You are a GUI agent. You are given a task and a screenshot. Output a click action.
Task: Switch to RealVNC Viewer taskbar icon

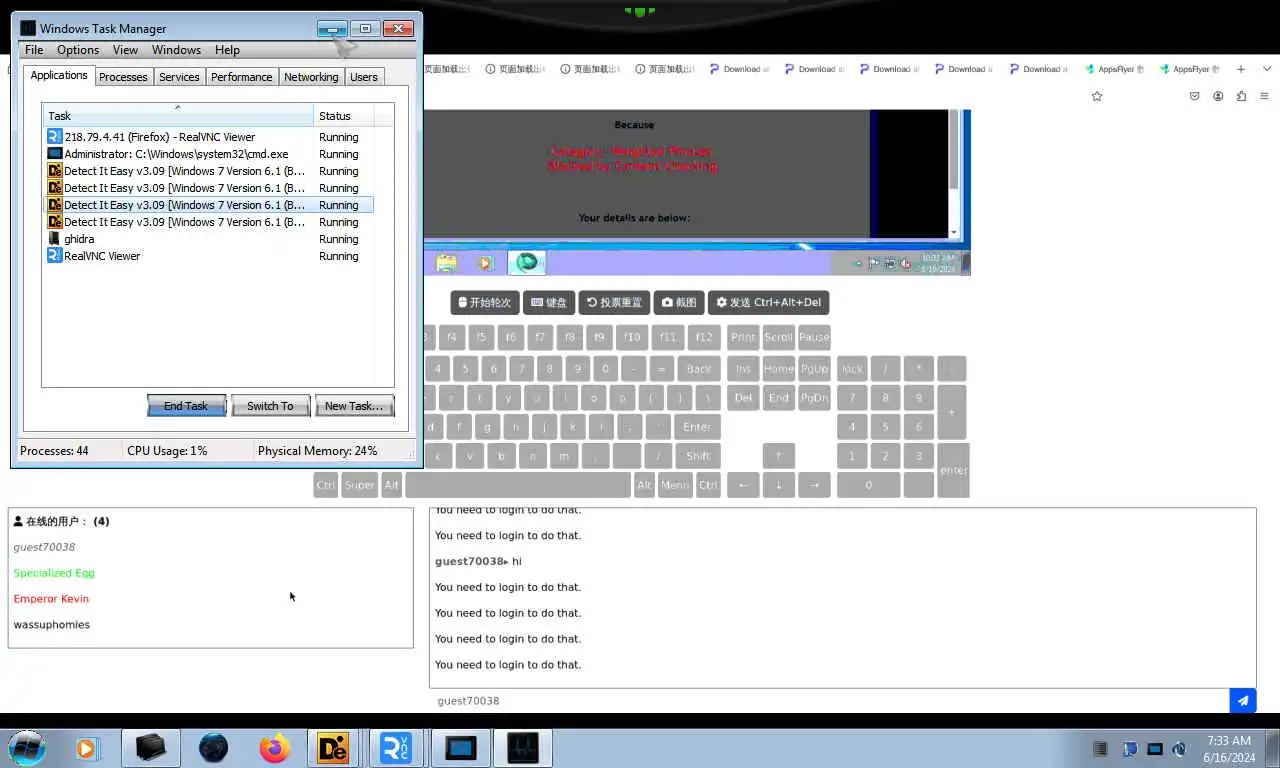[x=395, y=748]
